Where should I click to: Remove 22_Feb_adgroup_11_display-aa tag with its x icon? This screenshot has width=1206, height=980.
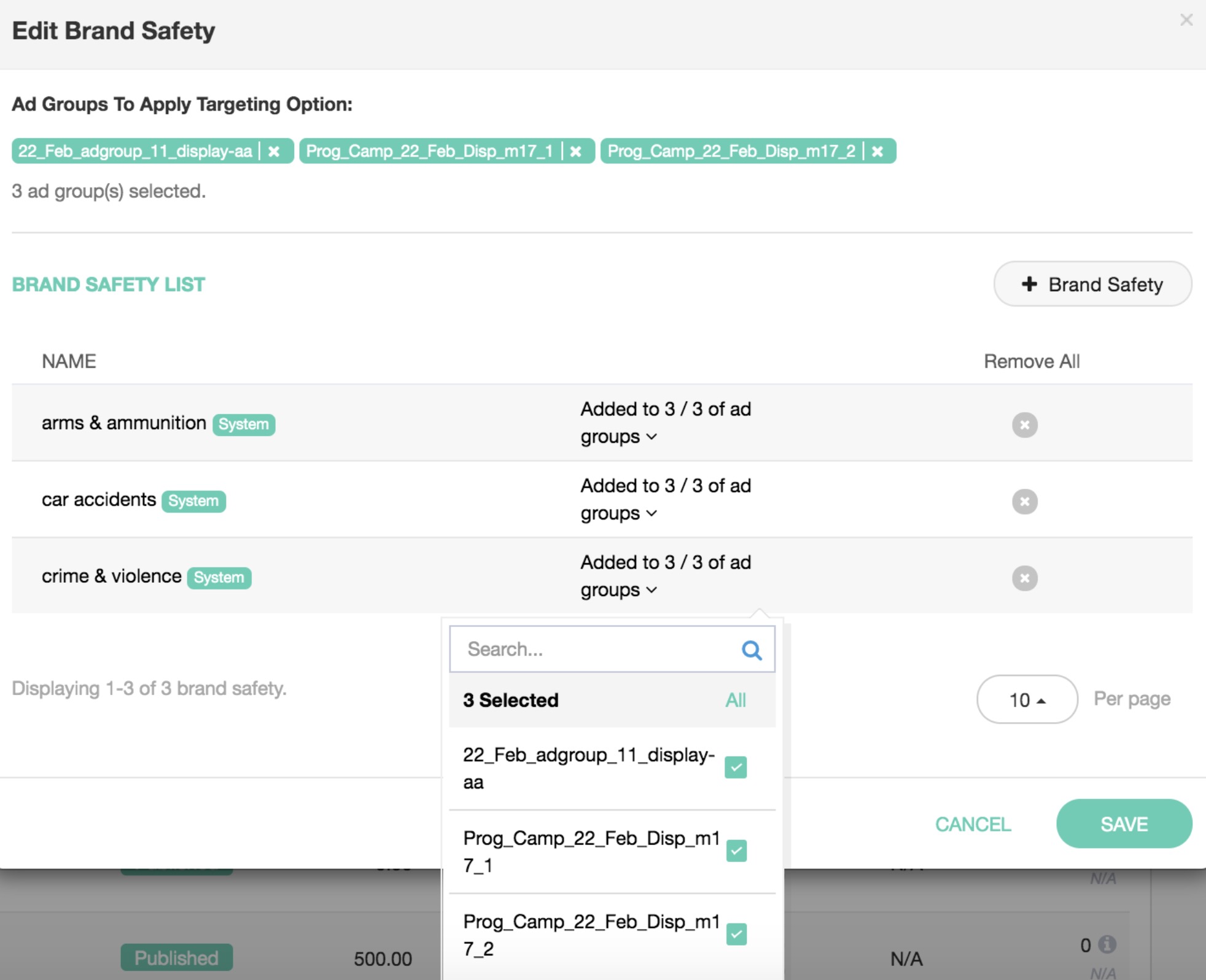click(x=274, y=151)
